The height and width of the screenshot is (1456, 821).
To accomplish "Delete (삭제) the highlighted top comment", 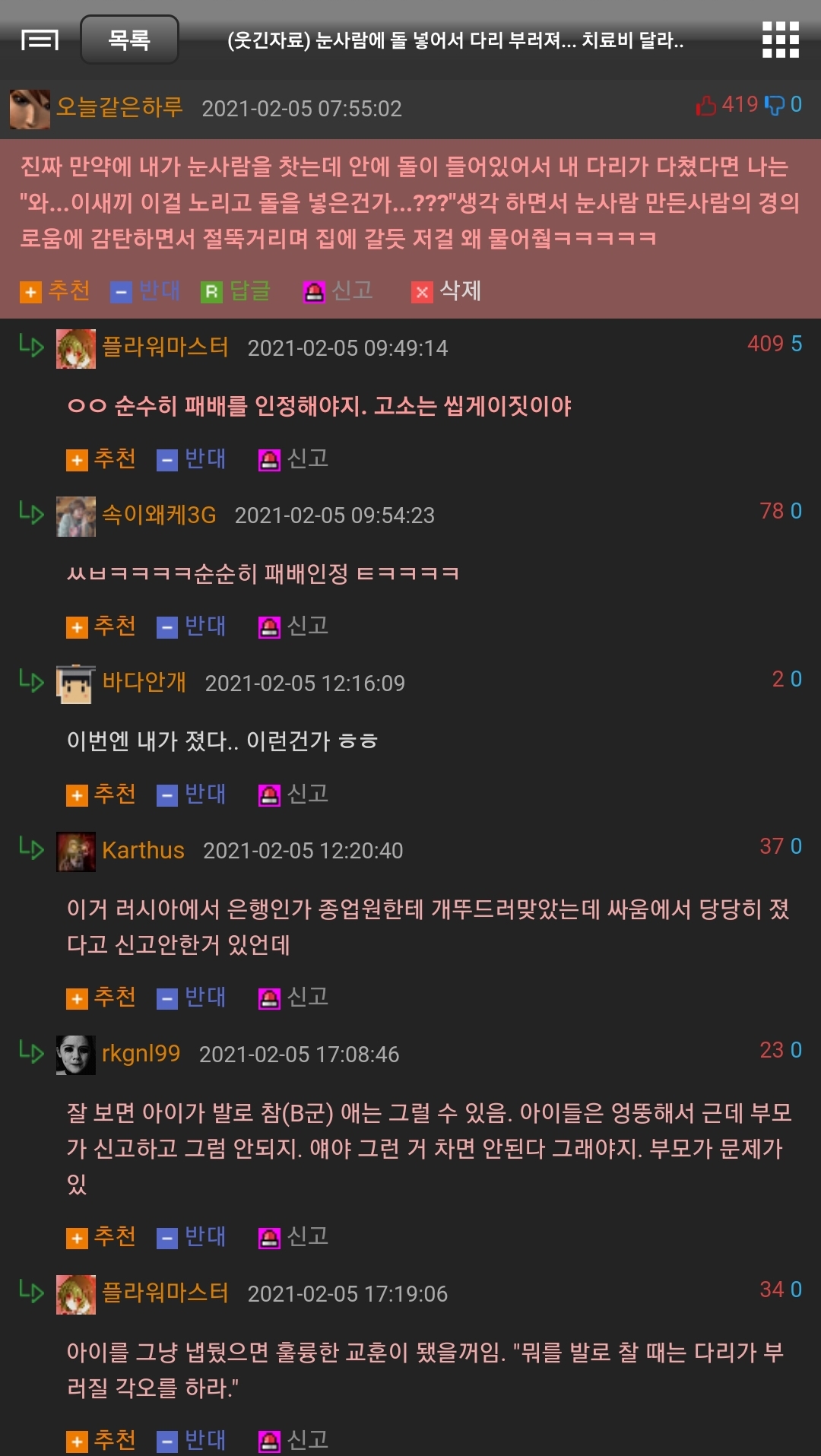I will pos(446,290).
